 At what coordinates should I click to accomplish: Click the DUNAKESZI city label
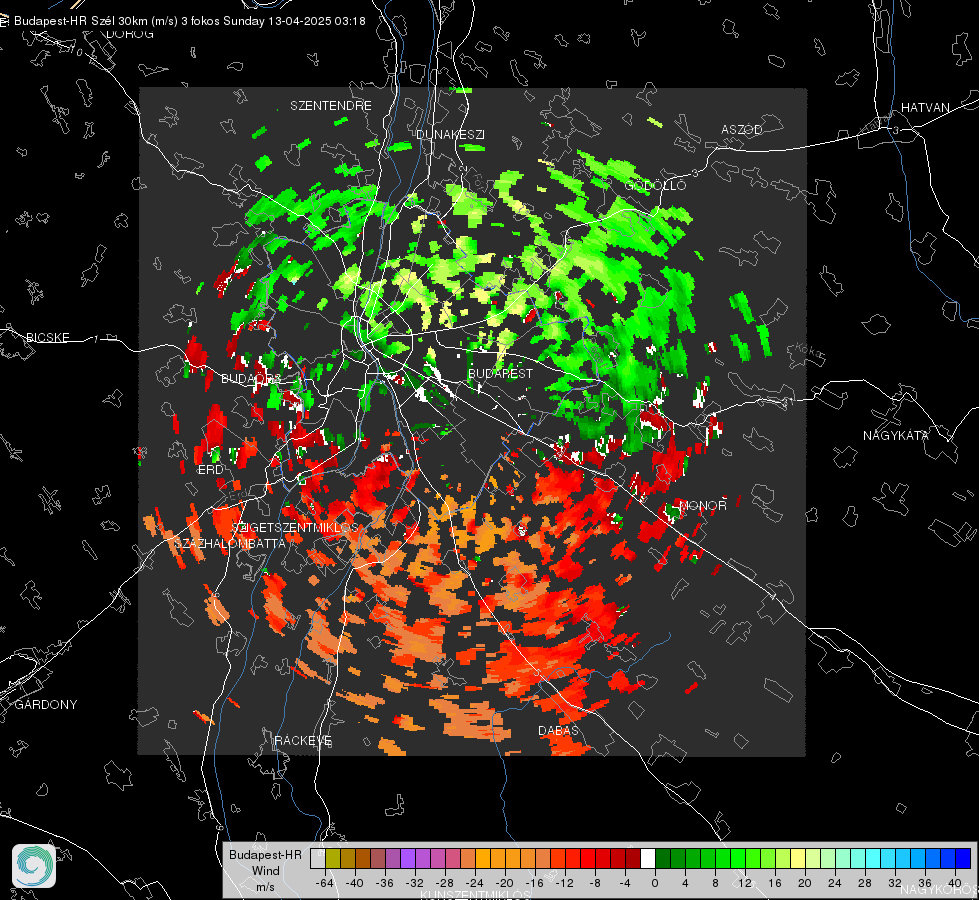coord(450,134)
